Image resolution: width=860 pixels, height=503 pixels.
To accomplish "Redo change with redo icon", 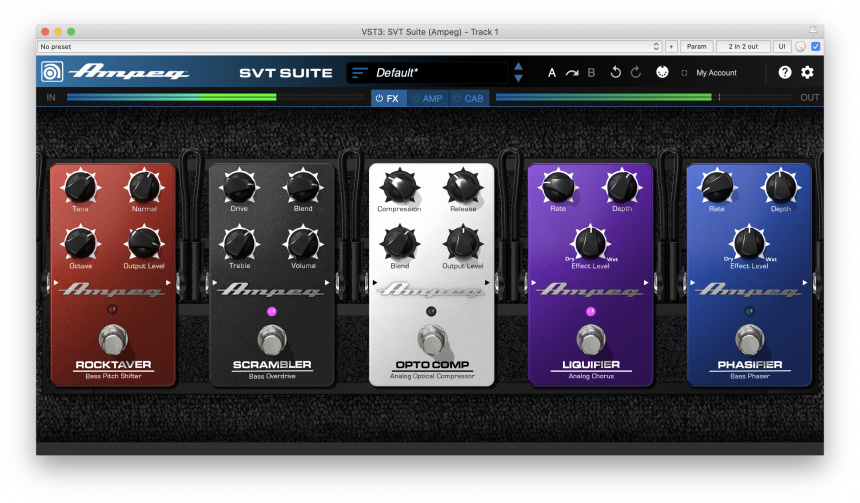I will (x=636, y=72).
